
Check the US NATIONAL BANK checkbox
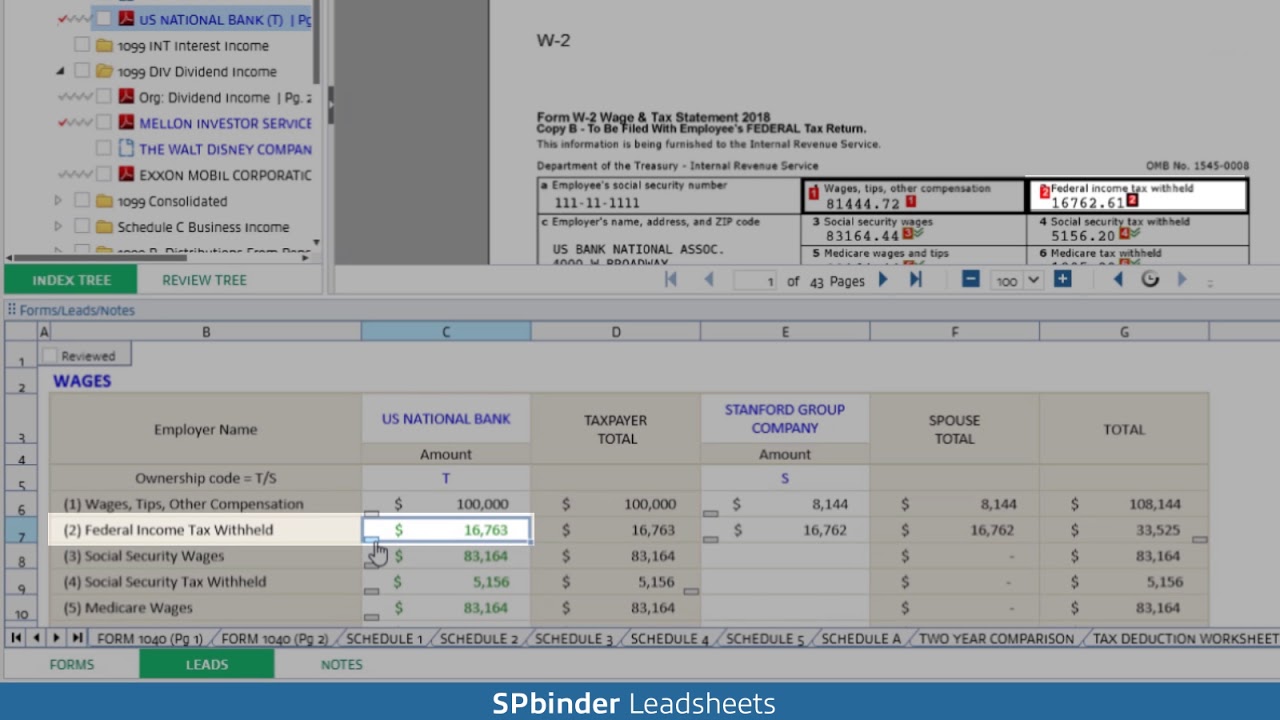tap(104, 19)
